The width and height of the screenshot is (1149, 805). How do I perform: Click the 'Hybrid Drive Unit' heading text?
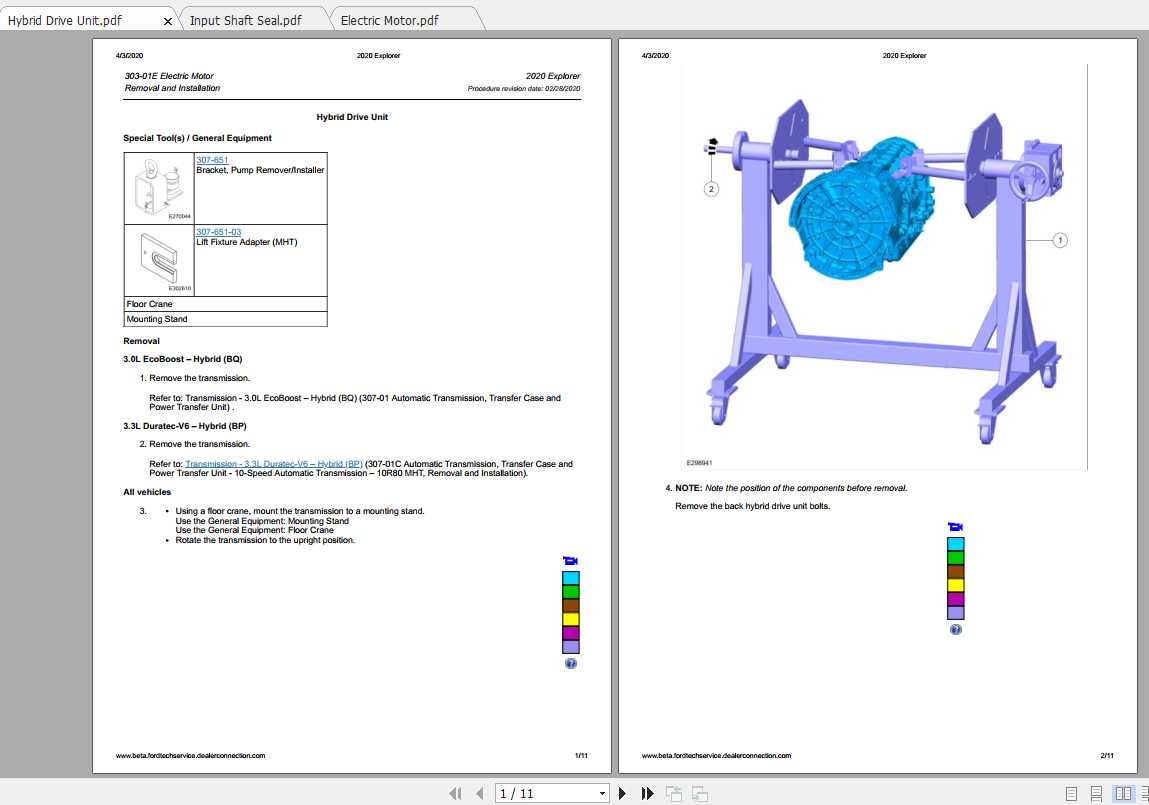pos(352,117)
